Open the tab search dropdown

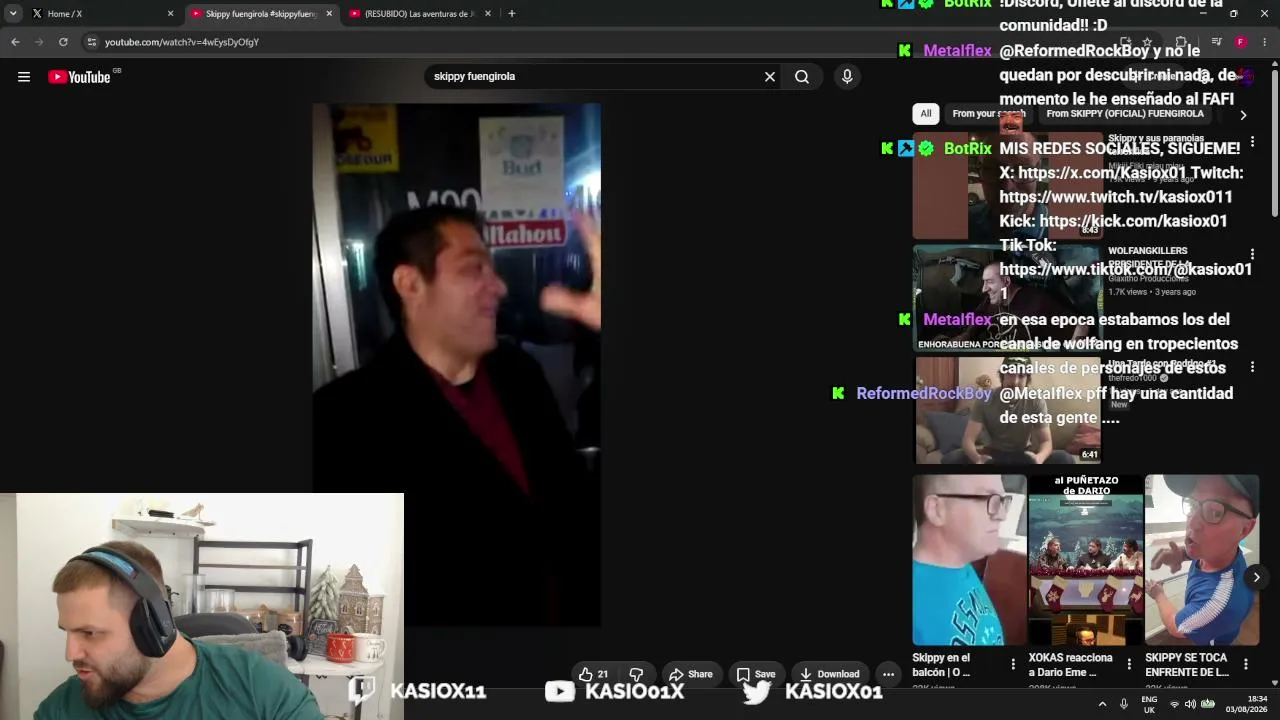(x=13, y=14)
